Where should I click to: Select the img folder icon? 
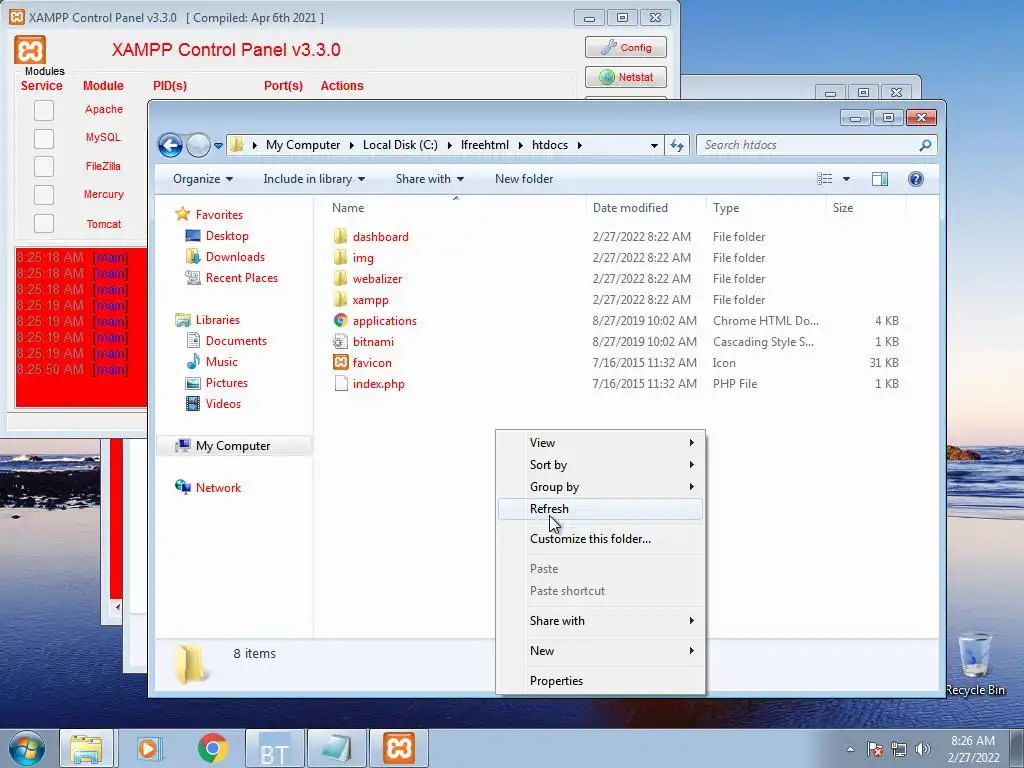[x=340, y=257]
